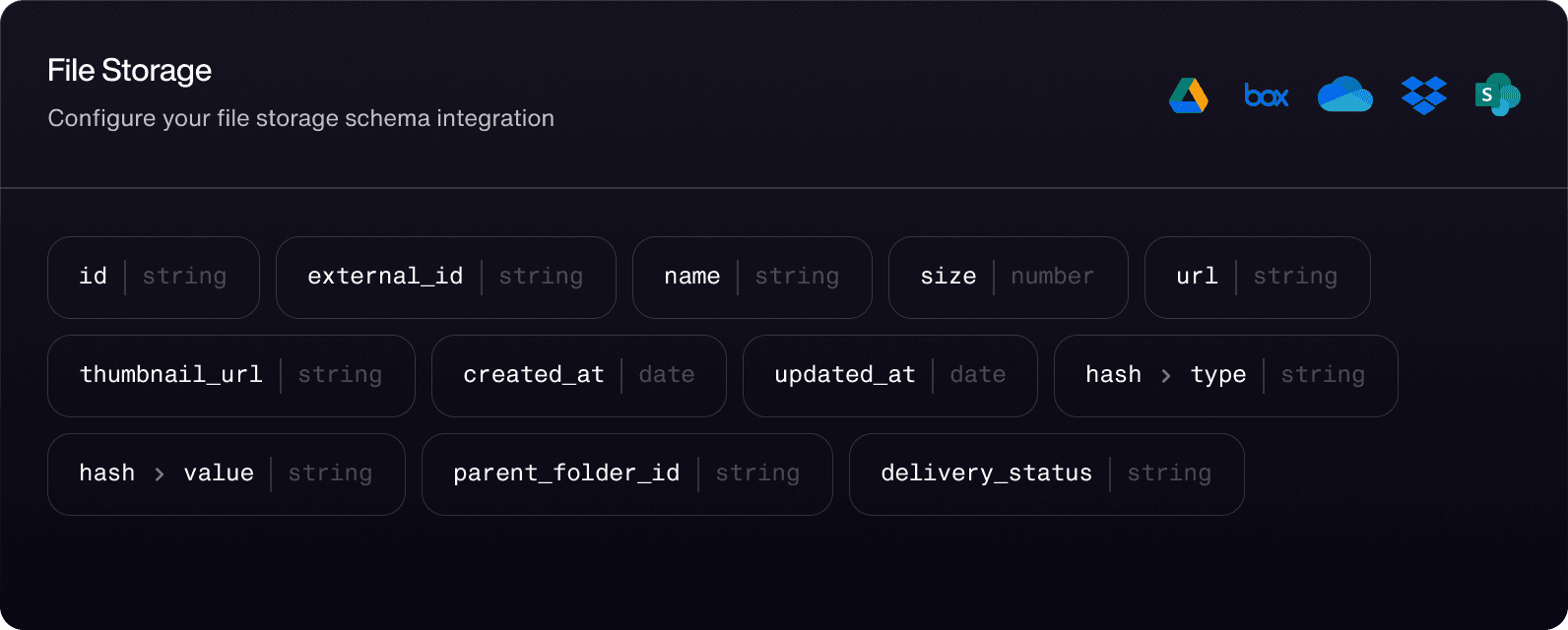The height and width of the screenshot is (630, 1568).
Task: Expand the hash > value chevron
Action: [x=160, y=474]
